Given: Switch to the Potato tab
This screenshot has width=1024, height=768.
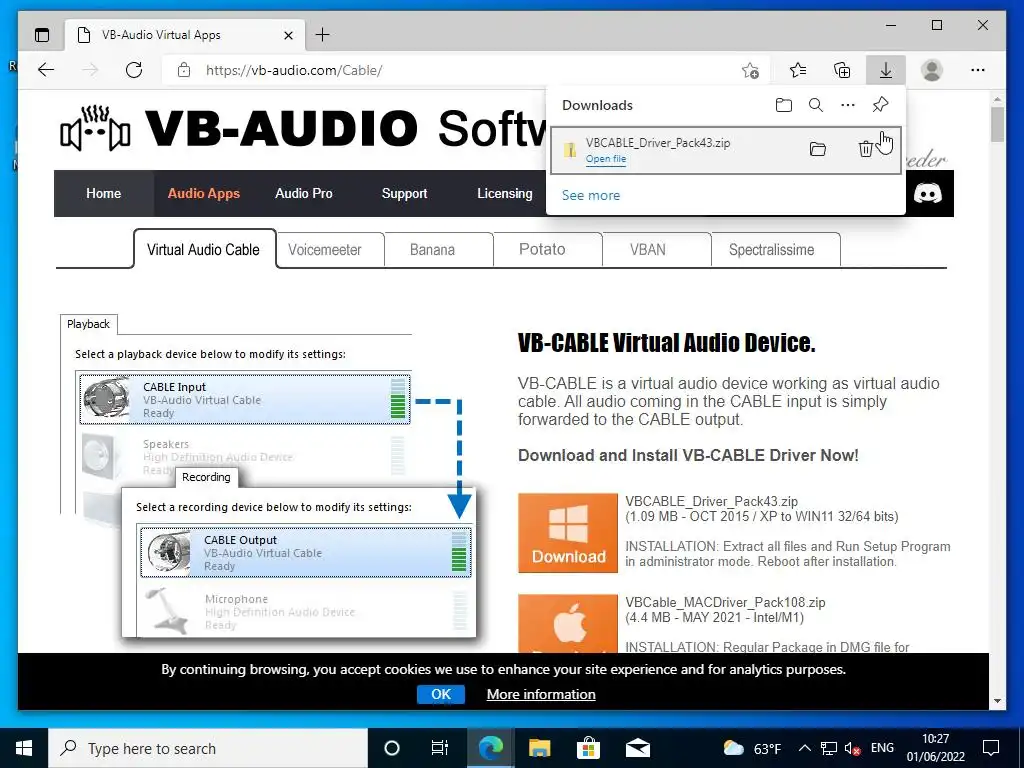Looking at the screenshot, I should pyautogui.click(x=548, y=249).
